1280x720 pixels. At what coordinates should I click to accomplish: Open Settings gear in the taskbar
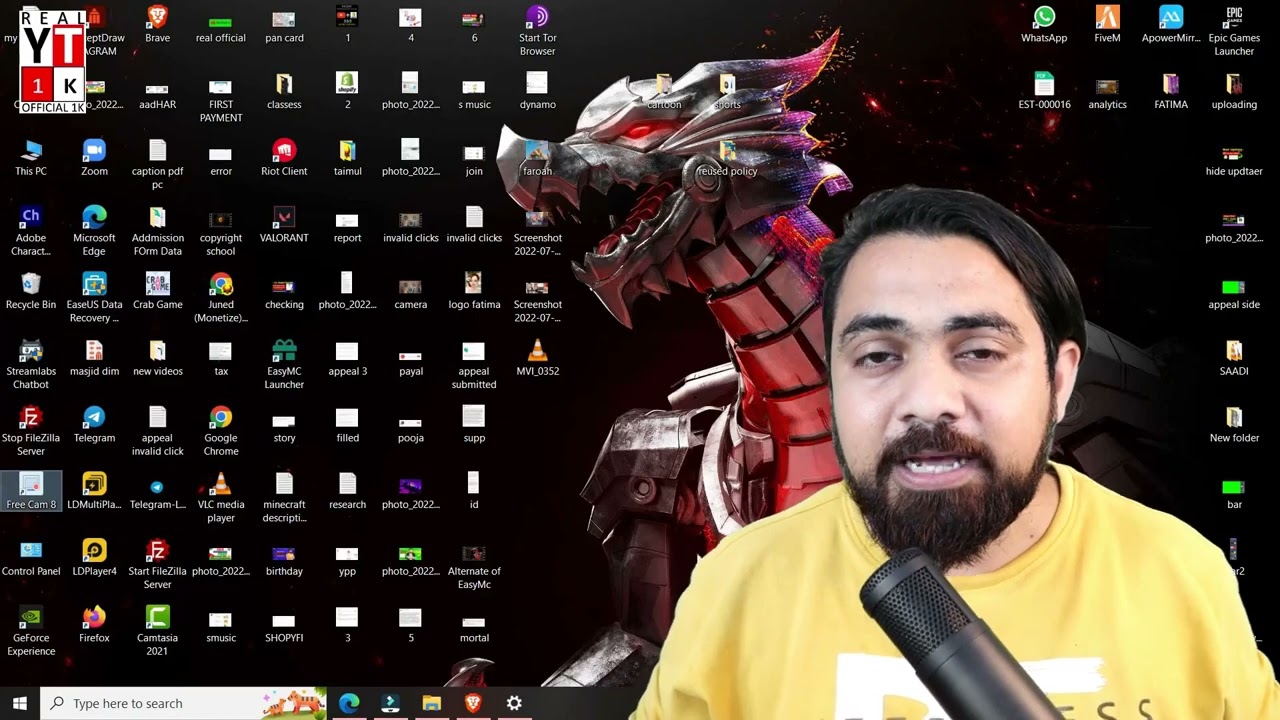(x=514, y=703)
